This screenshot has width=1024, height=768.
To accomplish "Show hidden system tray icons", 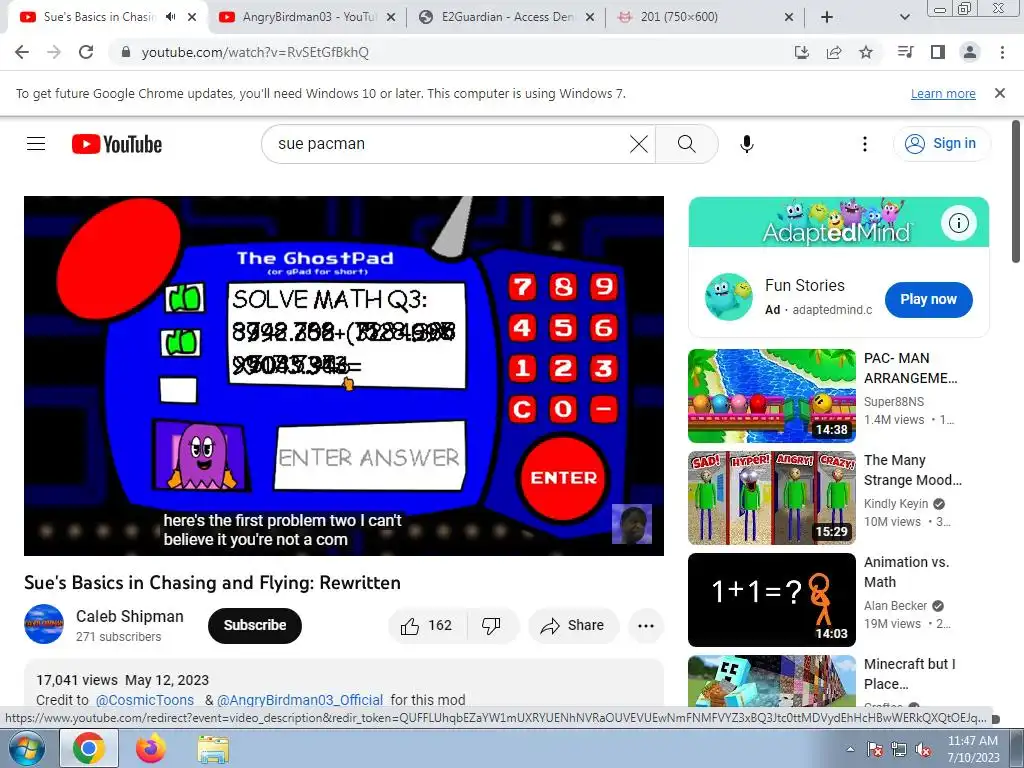I will 850,749.
